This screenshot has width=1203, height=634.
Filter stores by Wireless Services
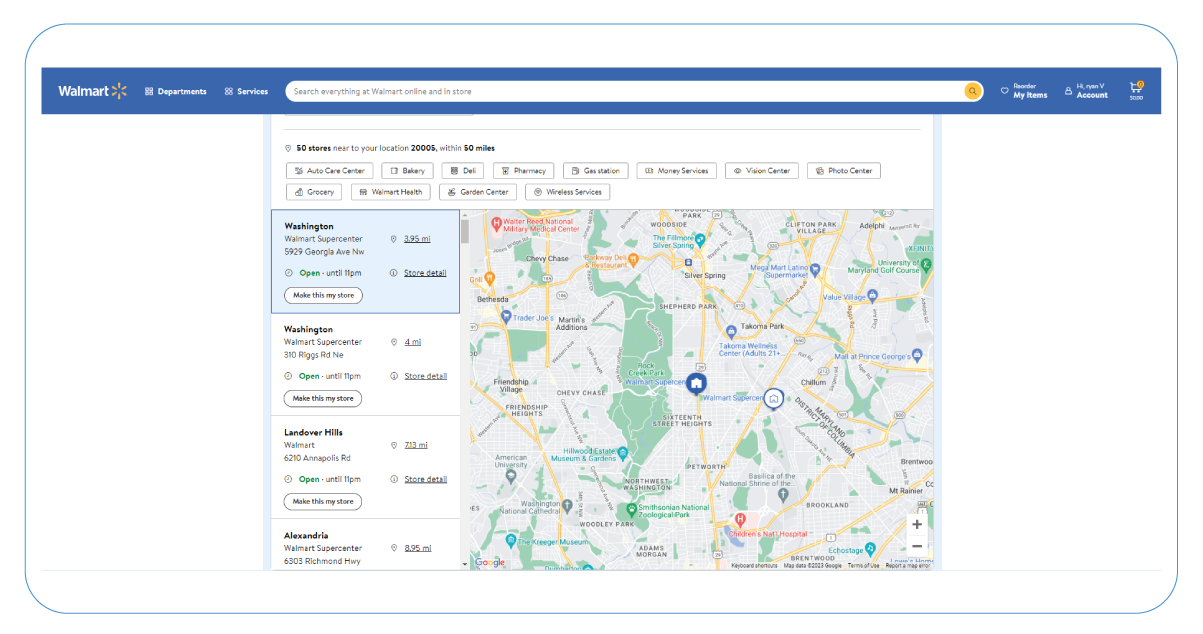(568, 192)
